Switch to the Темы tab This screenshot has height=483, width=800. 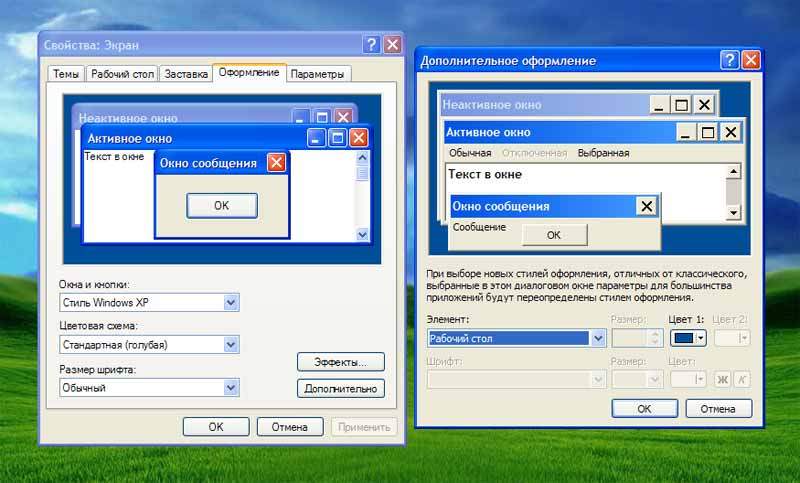click(66, 74)
